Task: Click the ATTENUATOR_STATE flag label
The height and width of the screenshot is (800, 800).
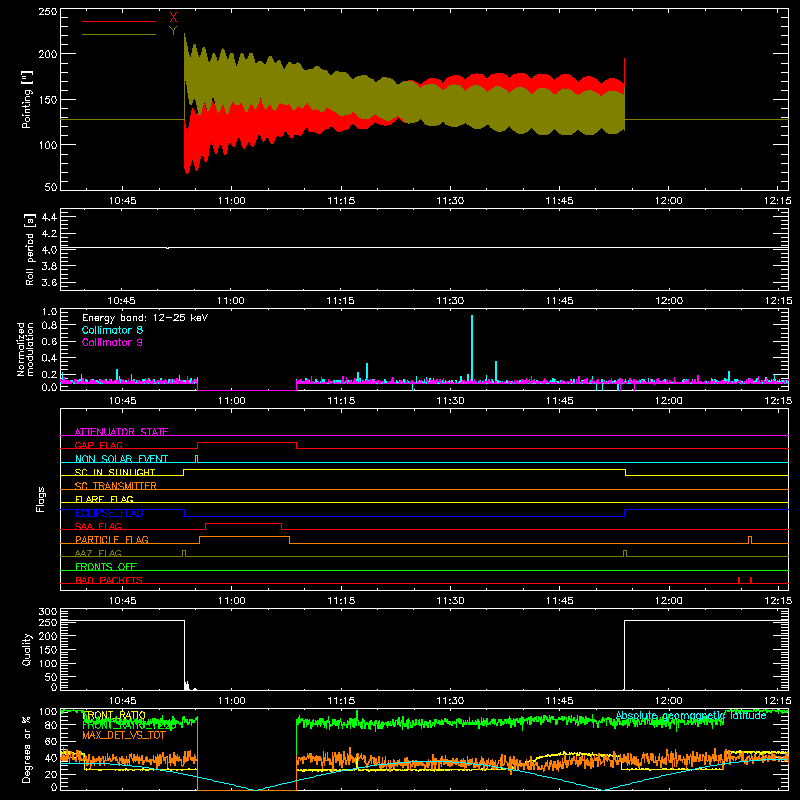Action: [121, 432]
